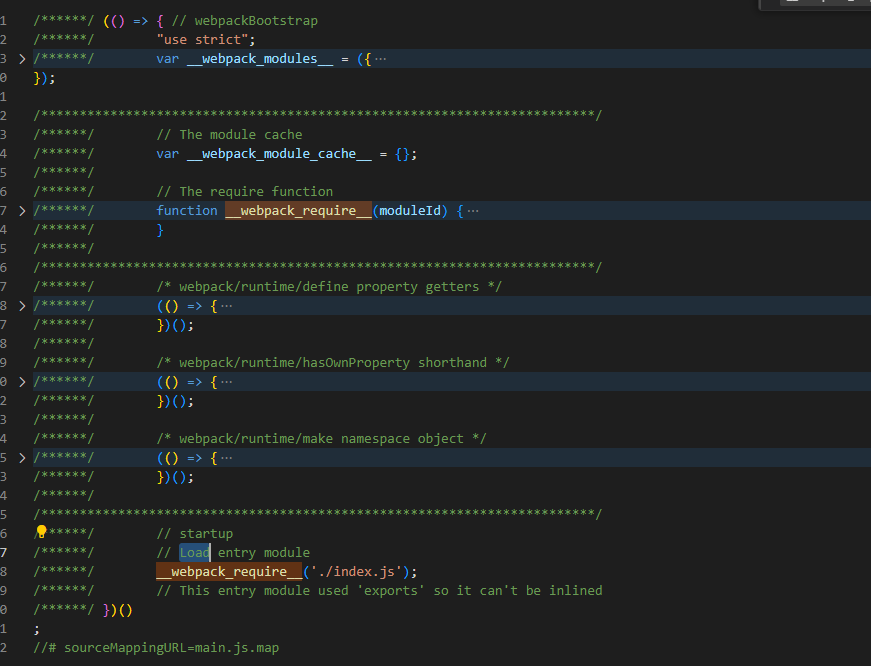The width and height of the screenshot is (871, 666).
Task: Expand the make namespace object fold chevron
Action: (22, 458)
